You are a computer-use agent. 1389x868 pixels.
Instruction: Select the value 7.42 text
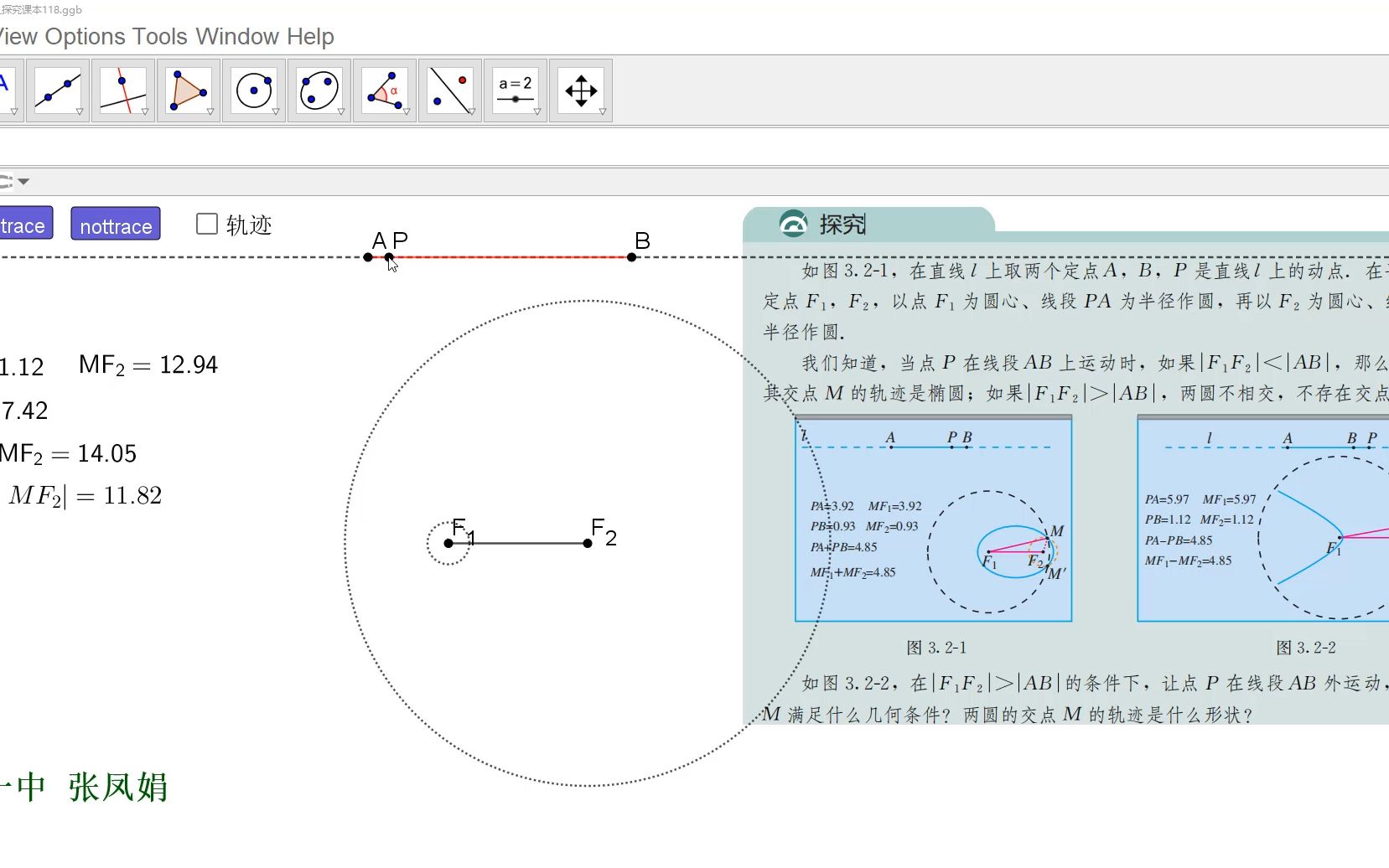click(x=24, y=411)
